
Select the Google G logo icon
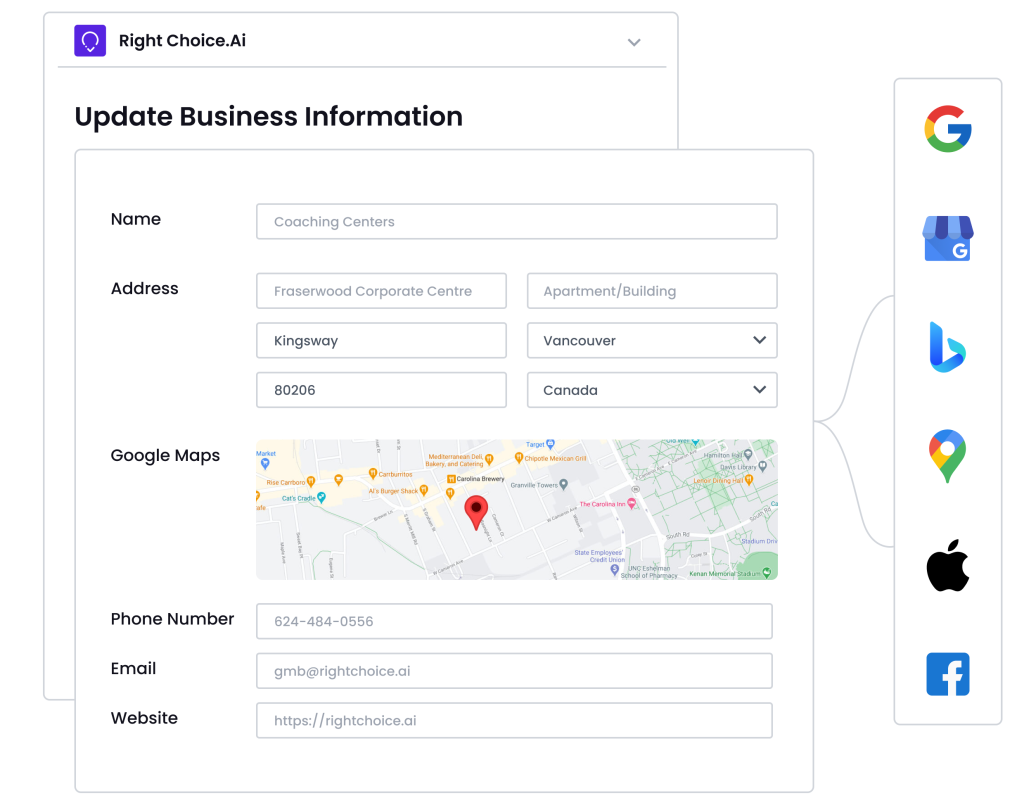948,129
